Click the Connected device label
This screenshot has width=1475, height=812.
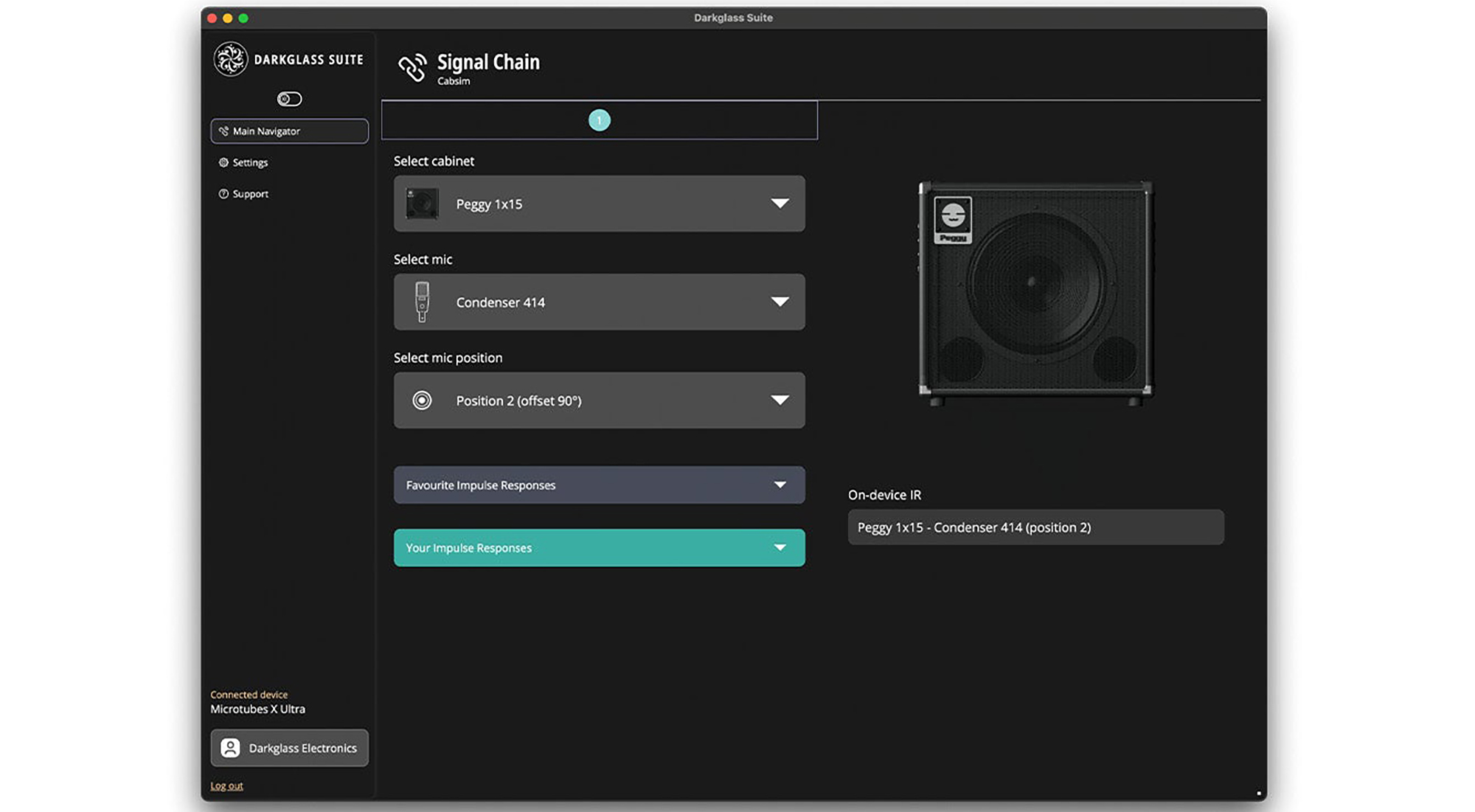[x=249, y=695]
